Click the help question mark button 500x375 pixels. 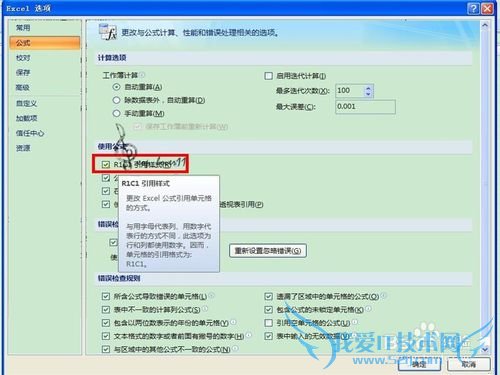click(474, 8)
